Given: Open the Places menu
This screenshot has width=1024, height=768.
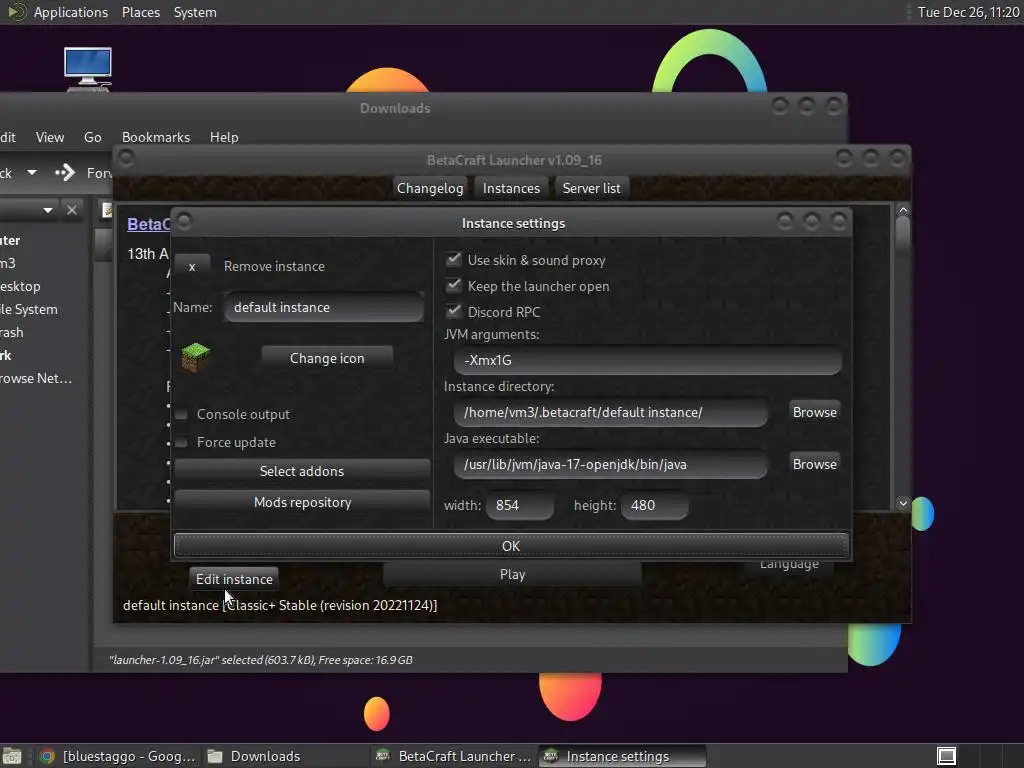Looking at the screenshot, I should pos(140,12).
